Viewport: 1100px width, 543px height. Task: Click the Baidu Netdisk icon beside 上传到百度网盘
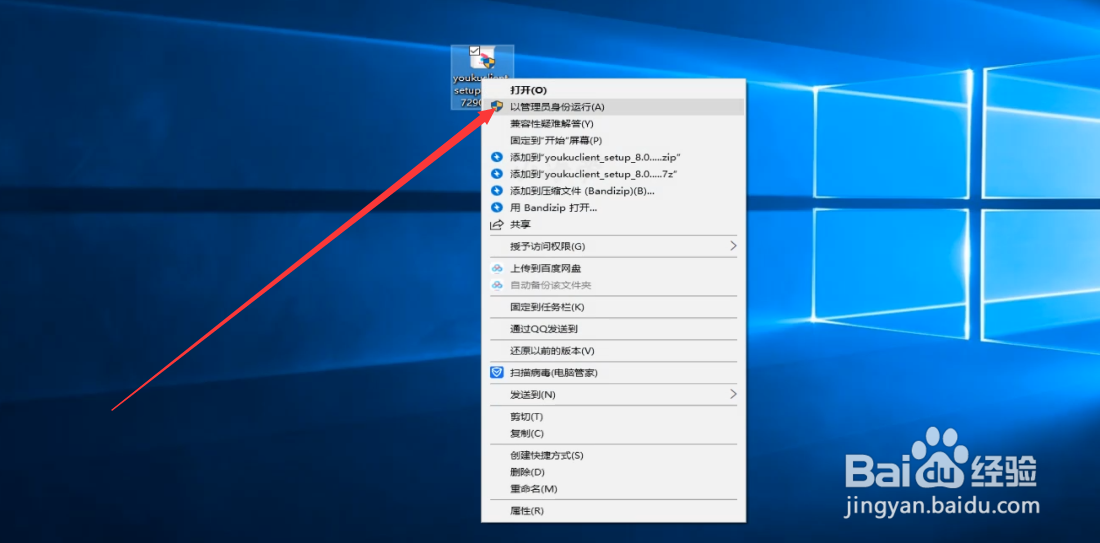pyautogui.click(x=497, y=268)
